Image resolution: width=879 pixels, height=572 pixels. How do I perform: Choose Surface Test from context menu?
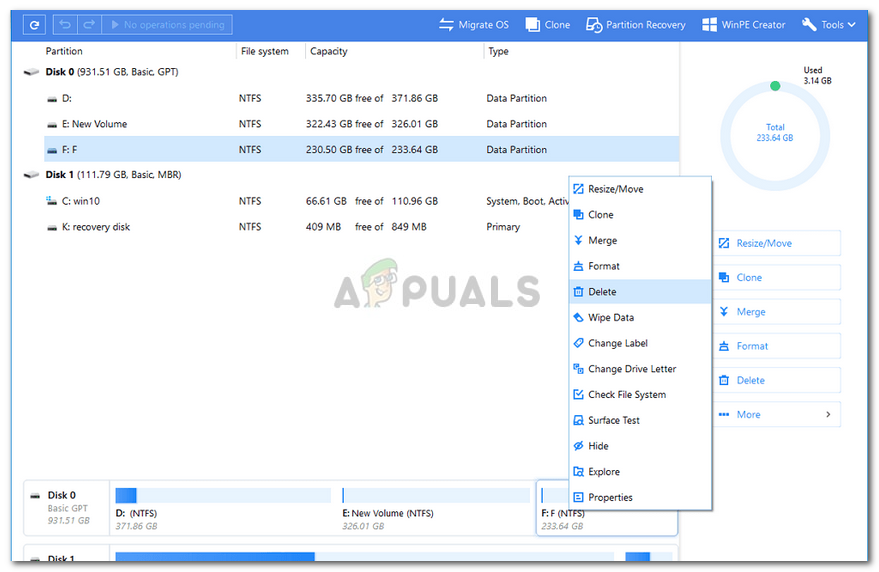640,421
